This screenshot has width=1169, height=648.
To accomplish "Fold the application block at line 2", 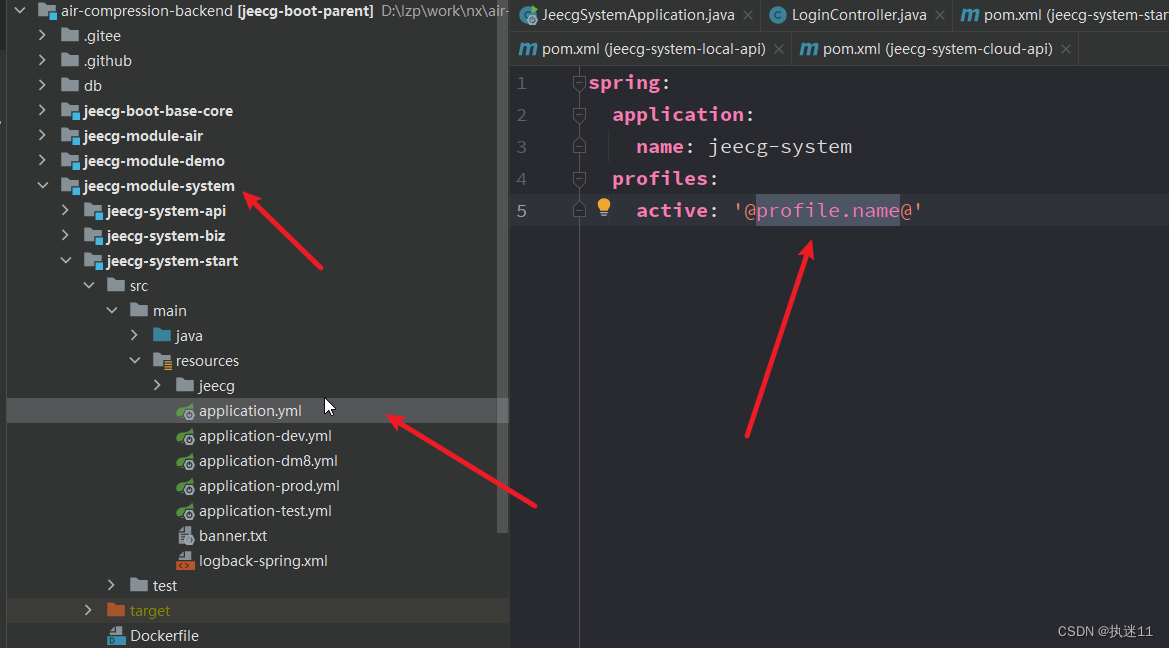I will coord(579,115).
